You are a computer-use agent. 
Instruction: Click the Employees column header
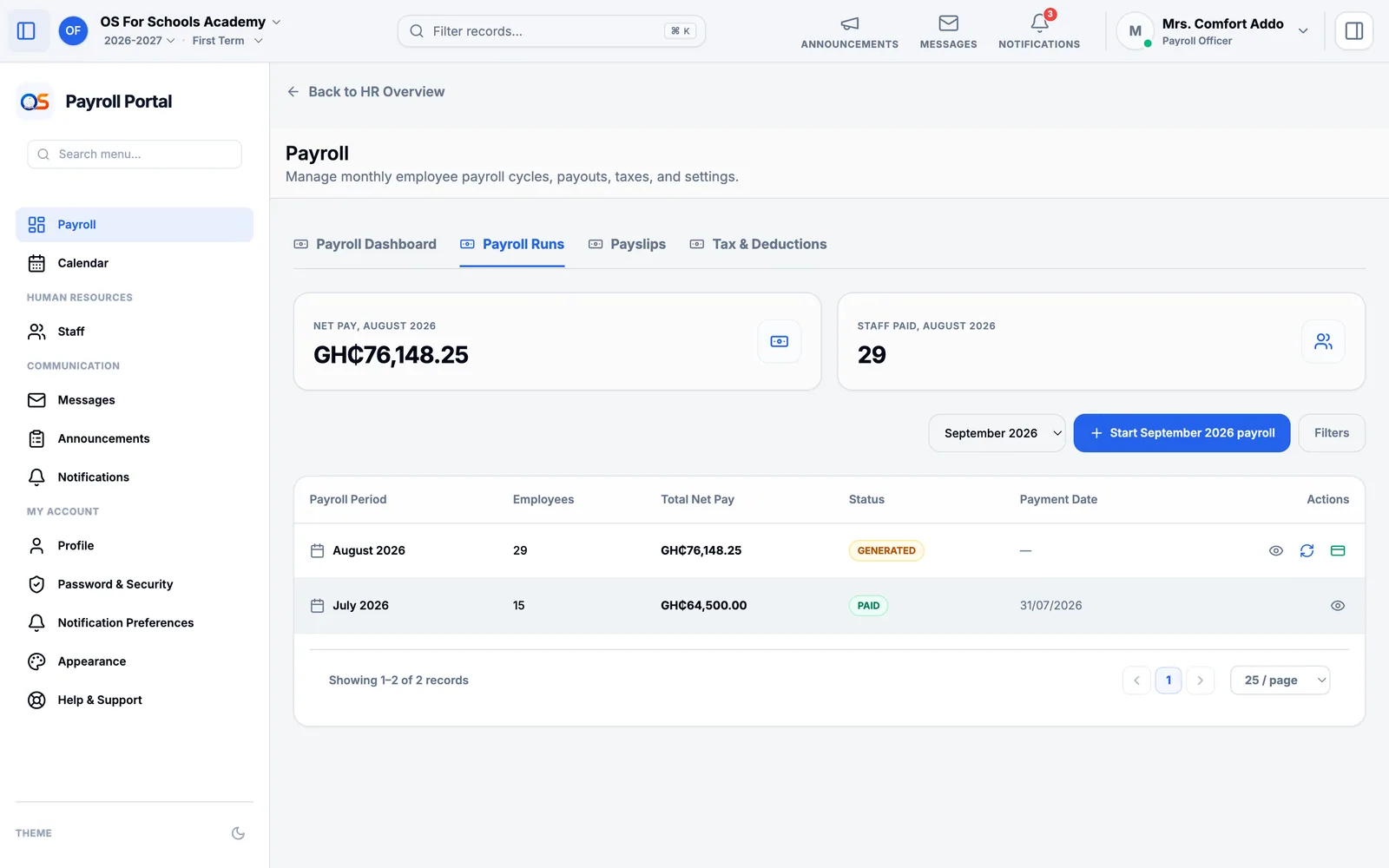click(543, 500)
